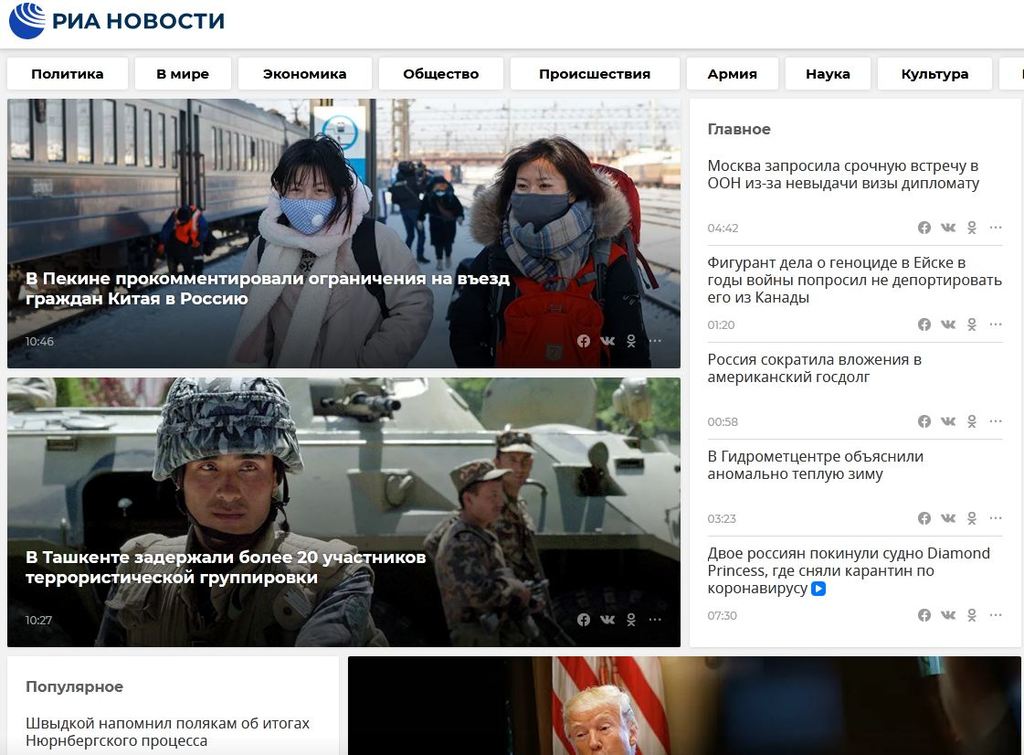Share Beijing article on Facebook
Viewport: 1024px width, 755px height.
click(584, 341)
